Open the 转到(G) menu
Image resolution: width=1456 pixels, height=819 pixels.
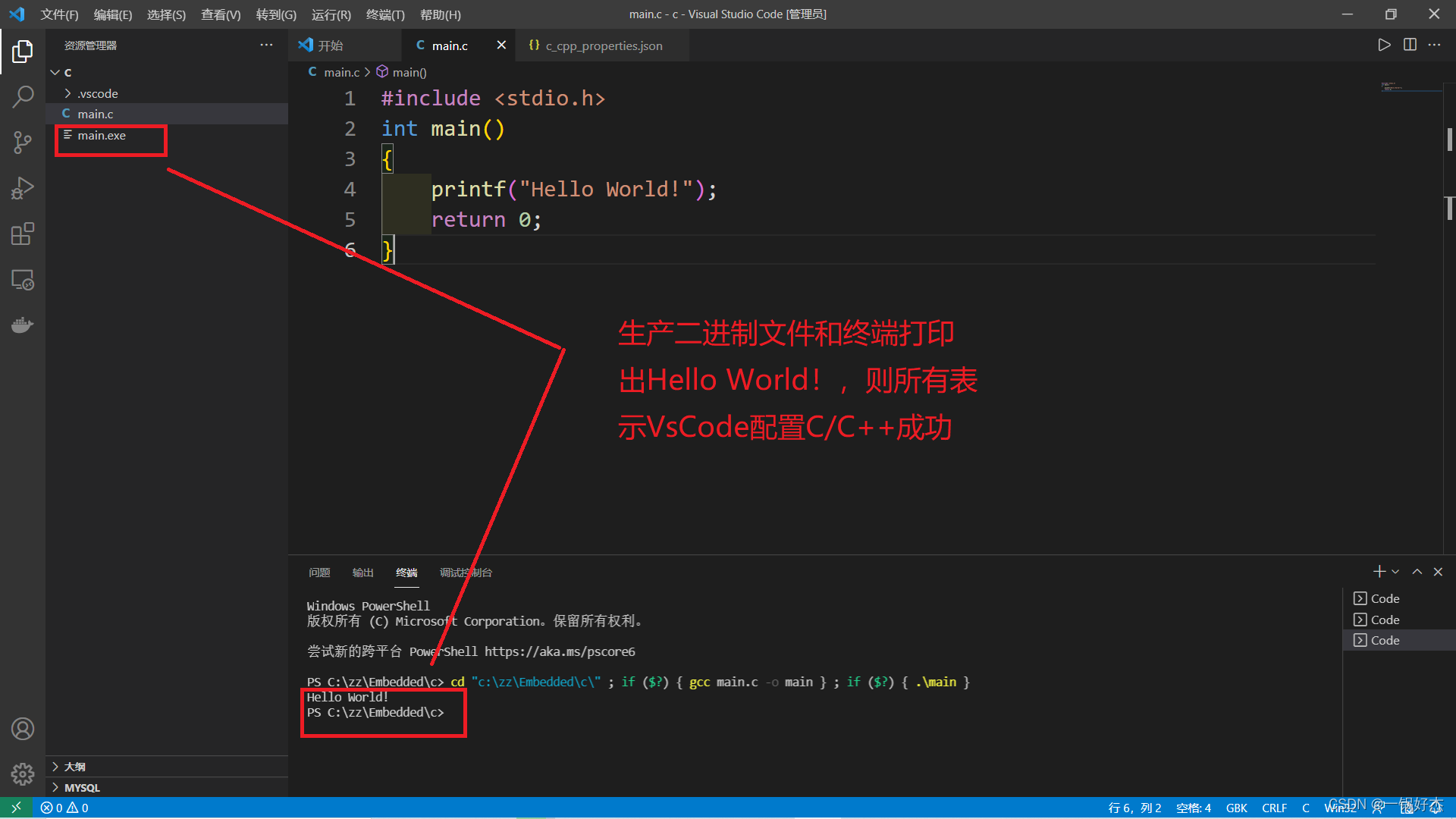click(276, 14)
